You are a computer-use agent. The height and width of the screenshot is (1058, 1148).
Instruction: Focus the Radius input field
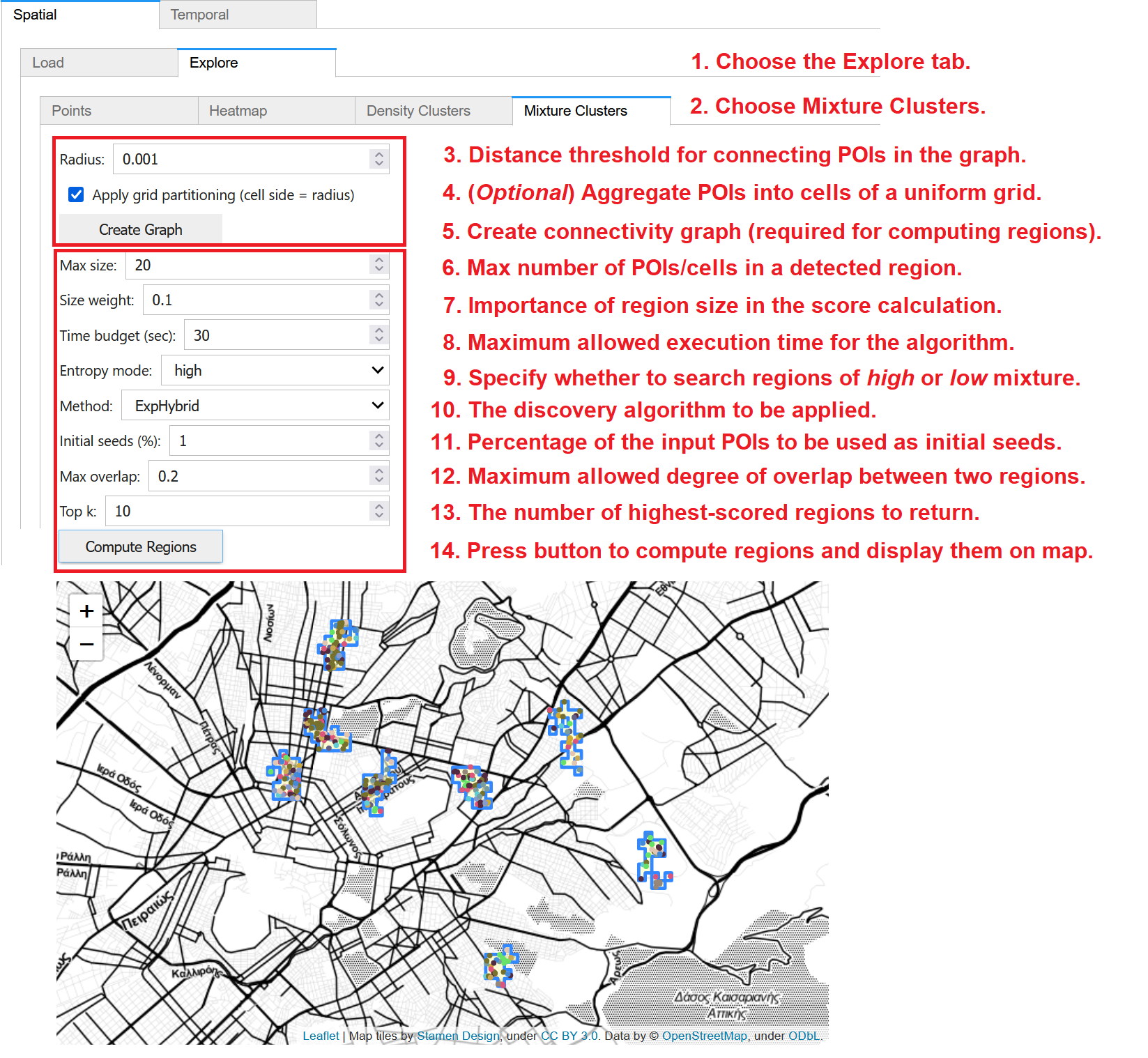(x=251, y=159)
